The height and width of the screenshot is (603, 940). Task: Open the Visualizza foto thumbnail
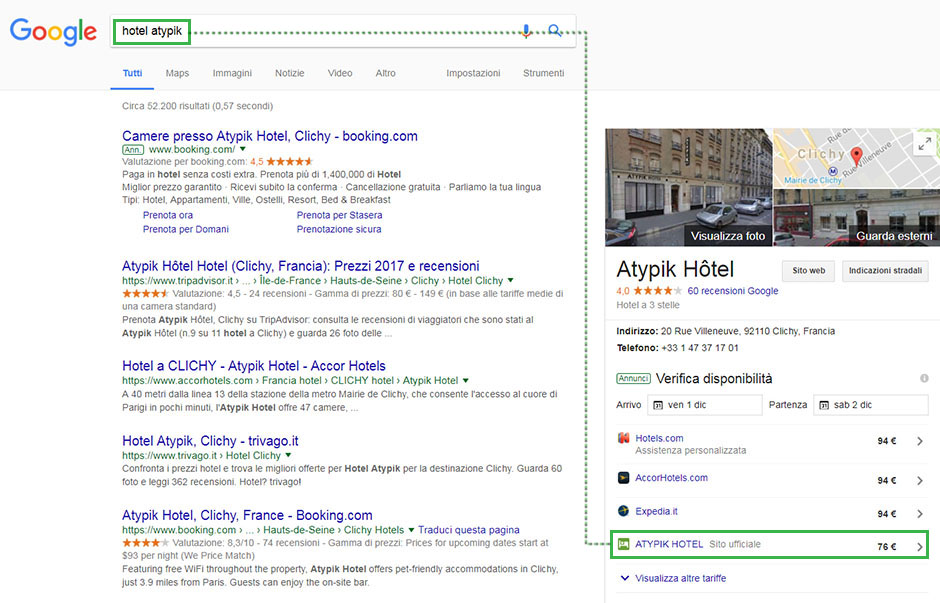689,187
